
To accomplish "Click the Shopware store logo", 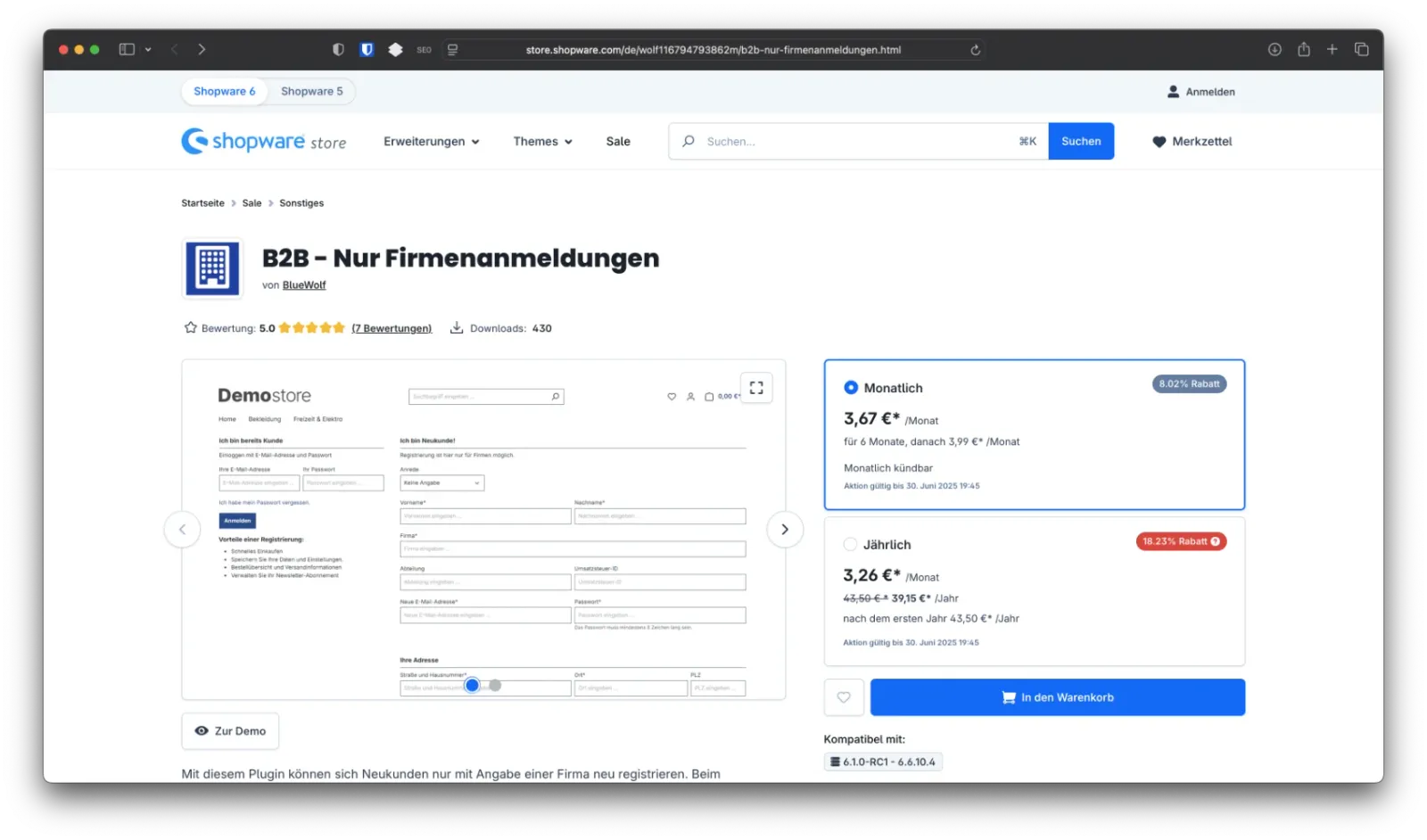I will pyautogui.click(x=264, y=141).
